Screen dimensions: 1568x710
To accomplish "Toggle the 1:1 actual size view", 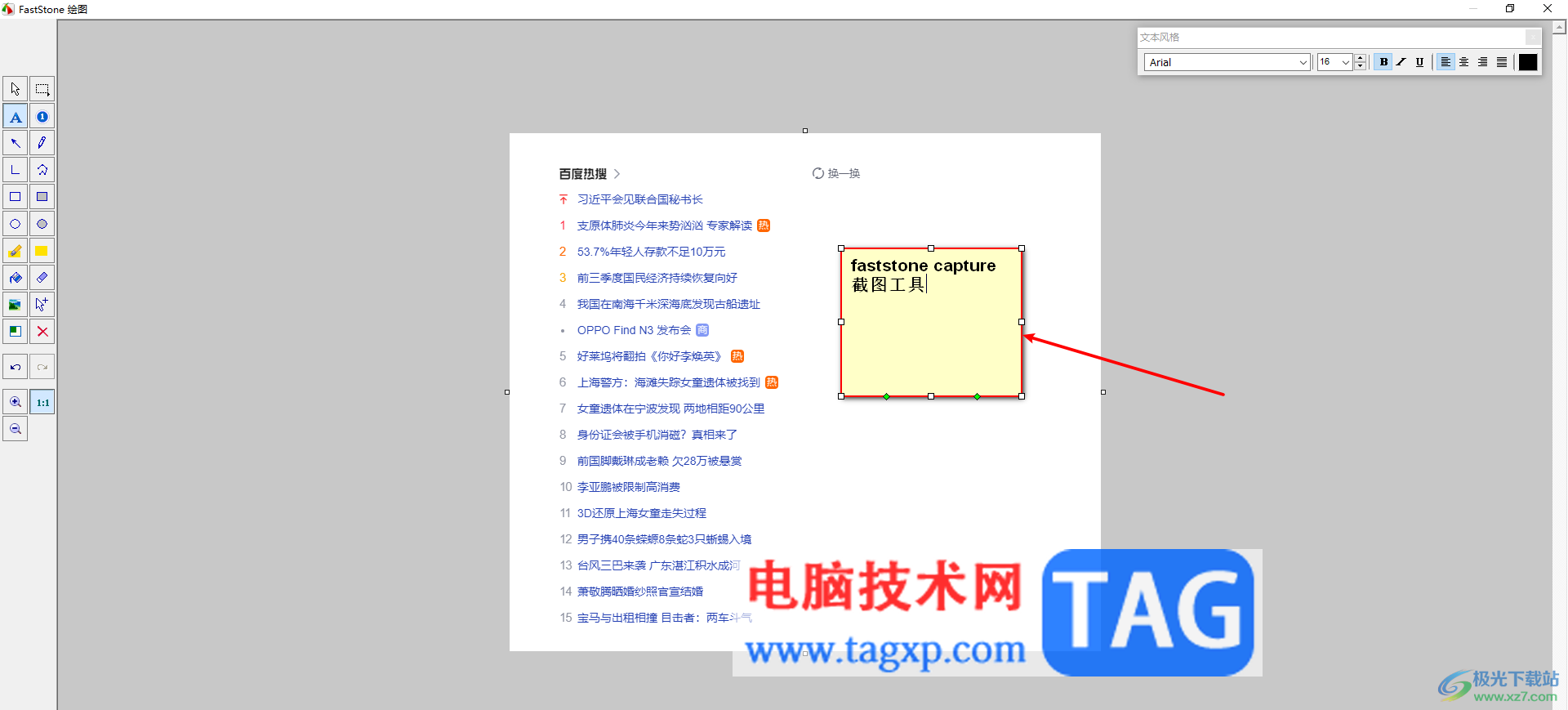I will tap(42, 402).
